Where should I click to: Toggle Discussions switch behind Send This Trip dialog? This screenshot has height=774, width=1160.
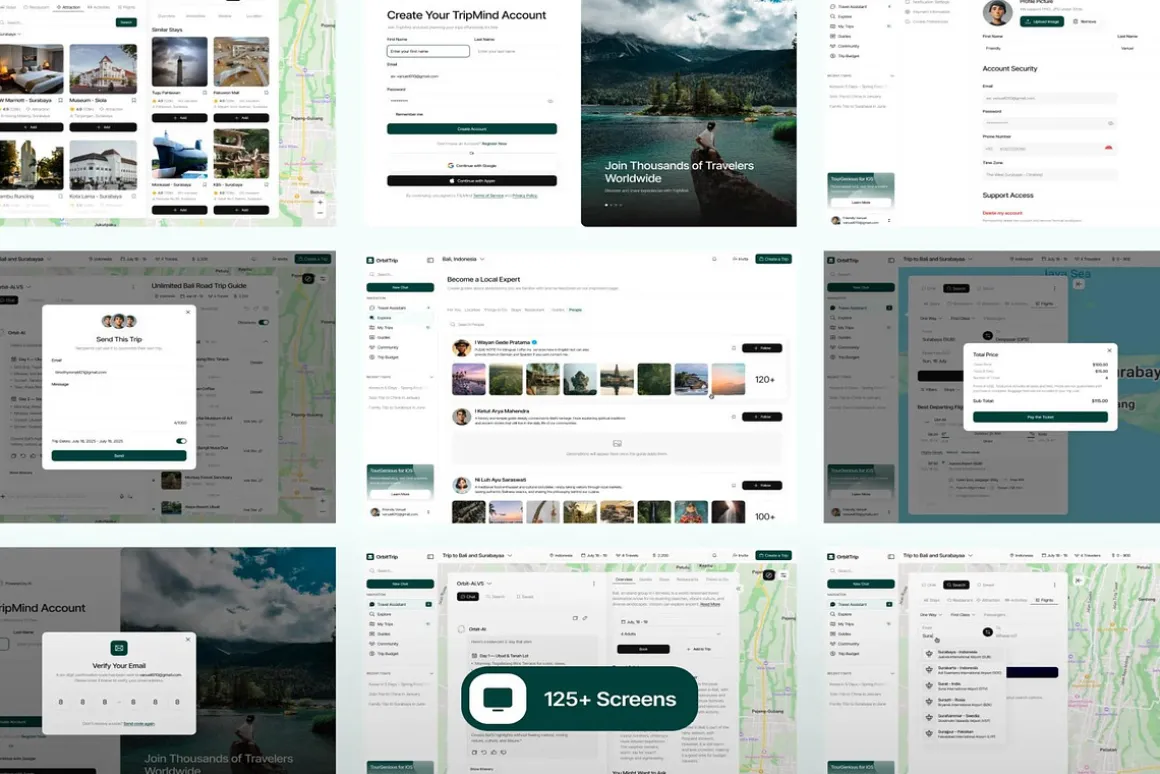[264, 323]
